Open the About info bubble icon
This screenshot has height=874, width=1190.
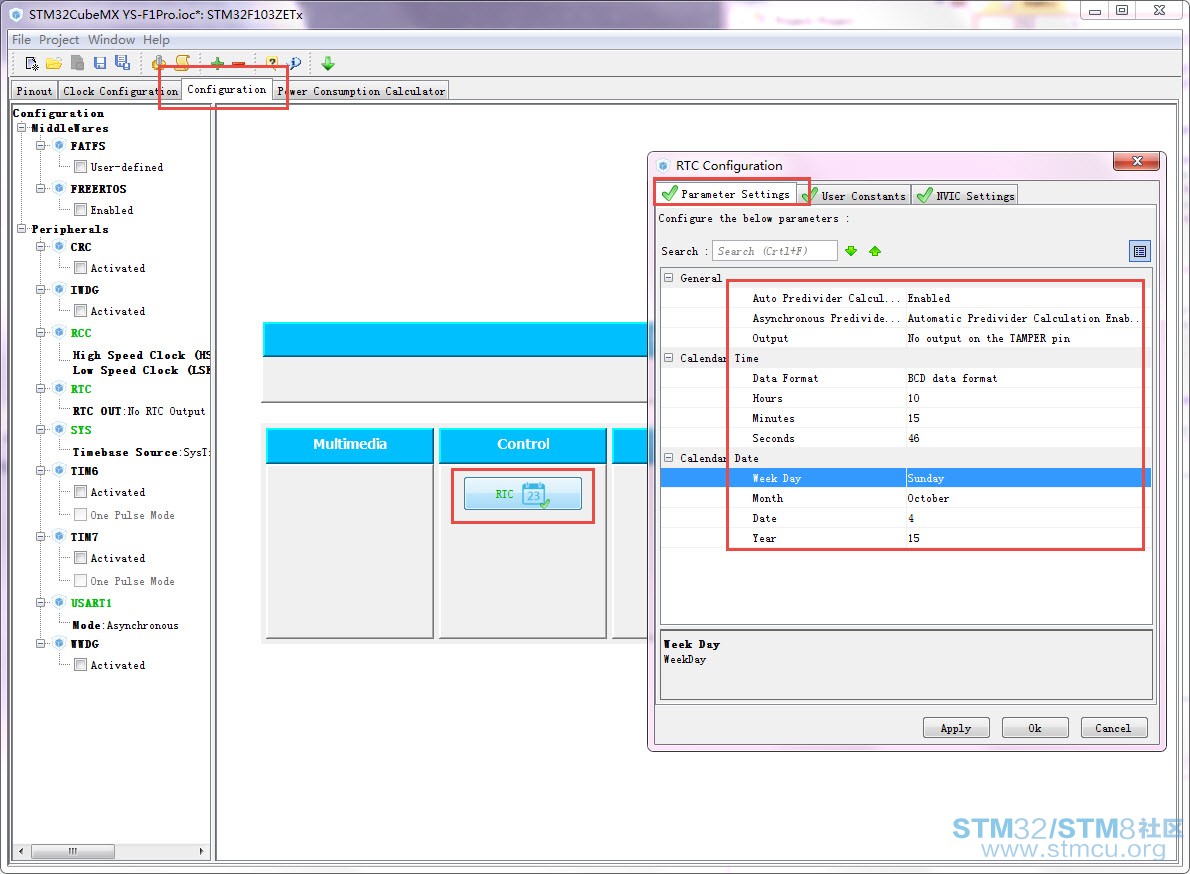coord(294,64)
